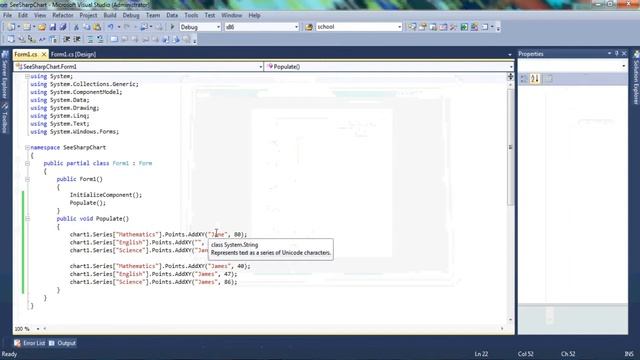Select the Form1.cs code tab
Screen dimensions: 640x360
click(x=25, y=54)
